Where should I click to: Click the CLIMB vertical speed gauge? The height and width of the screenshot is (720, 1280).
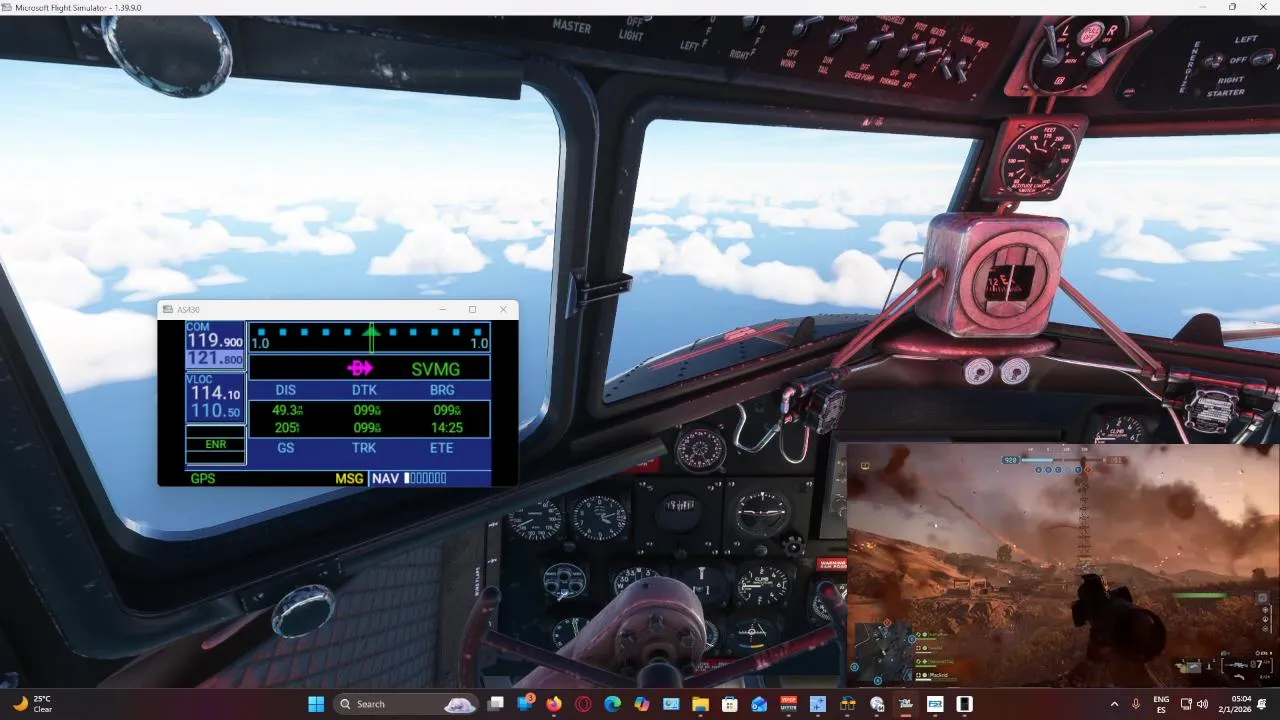click(762, 585)
